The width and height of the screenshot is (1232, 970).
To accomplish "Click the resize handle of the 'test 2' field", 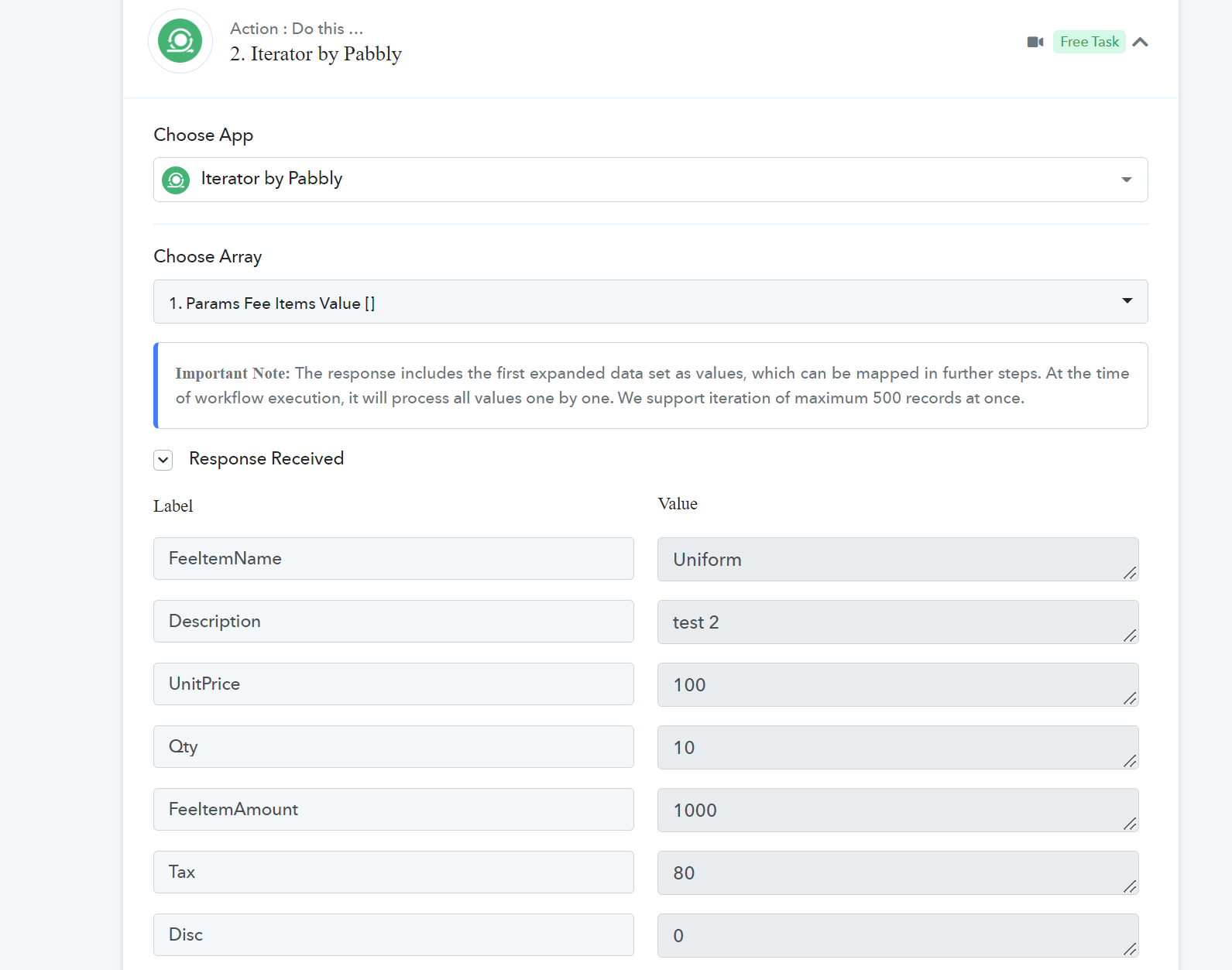I will (1131, 636).
